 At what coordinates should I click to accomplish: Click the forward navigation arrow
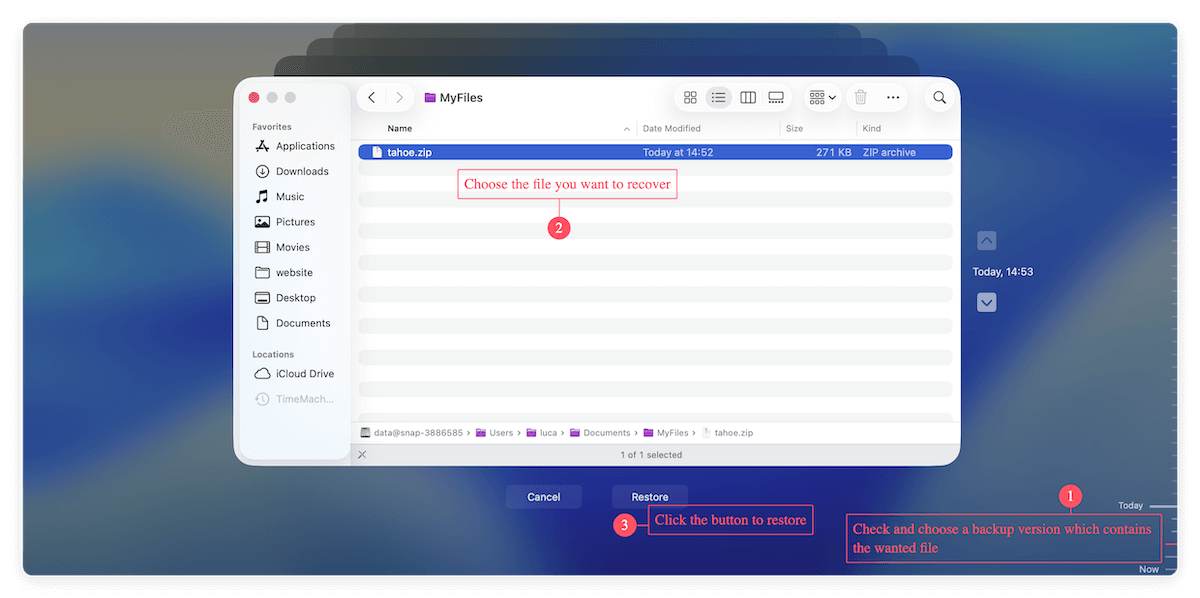[399, 97]
